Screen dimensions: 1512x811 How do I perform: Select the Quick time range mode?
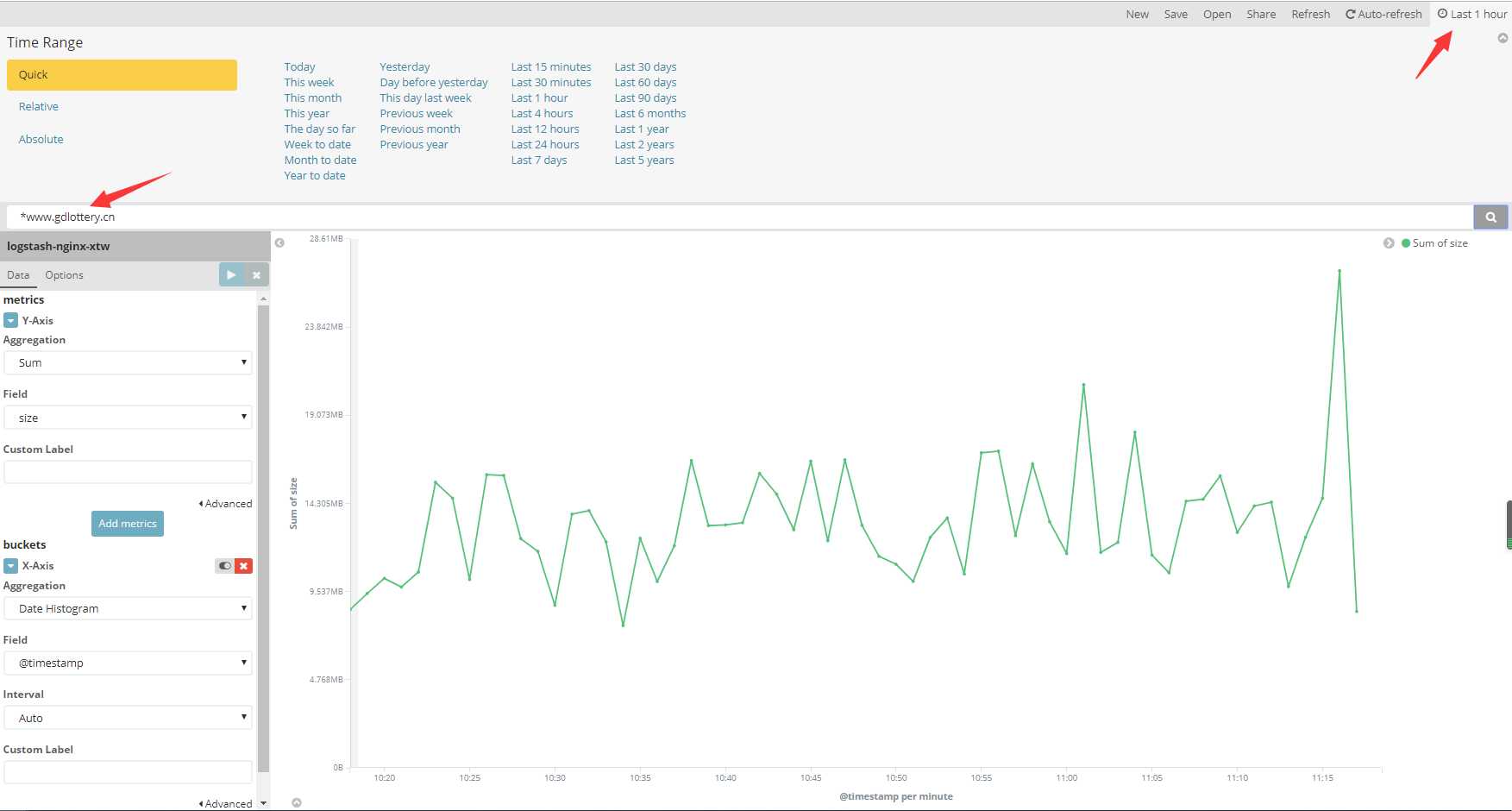point(122,75)
